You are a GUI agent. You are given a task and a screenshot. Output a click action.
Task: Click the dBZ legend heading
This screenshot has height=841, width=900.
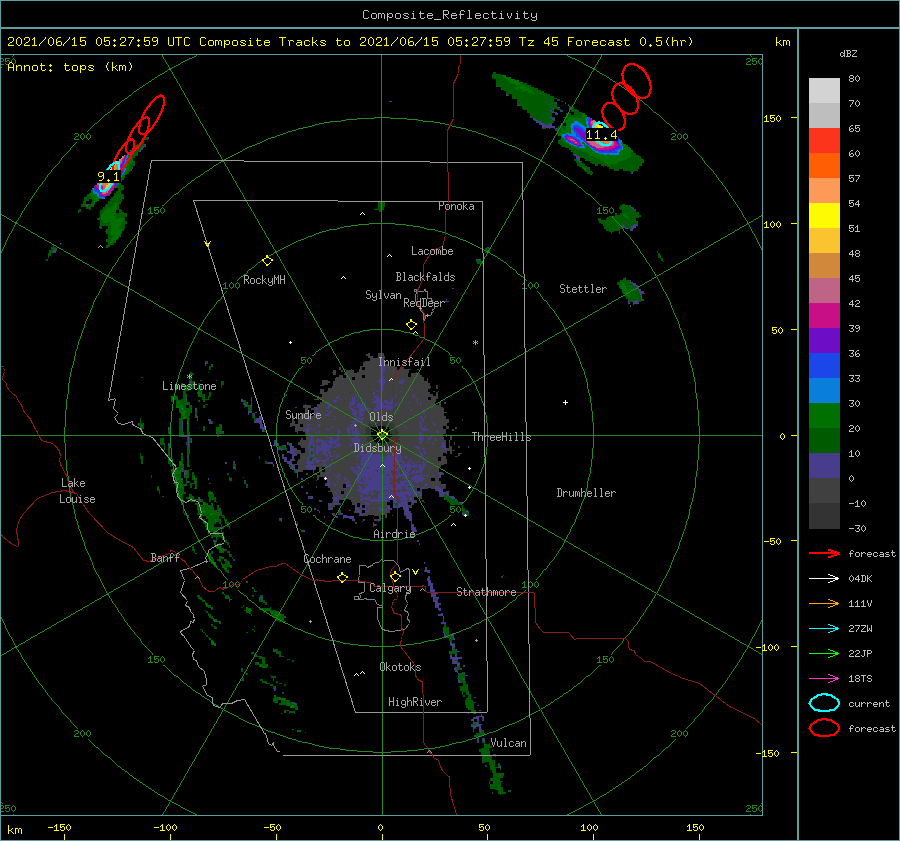[x=848, y=53]
